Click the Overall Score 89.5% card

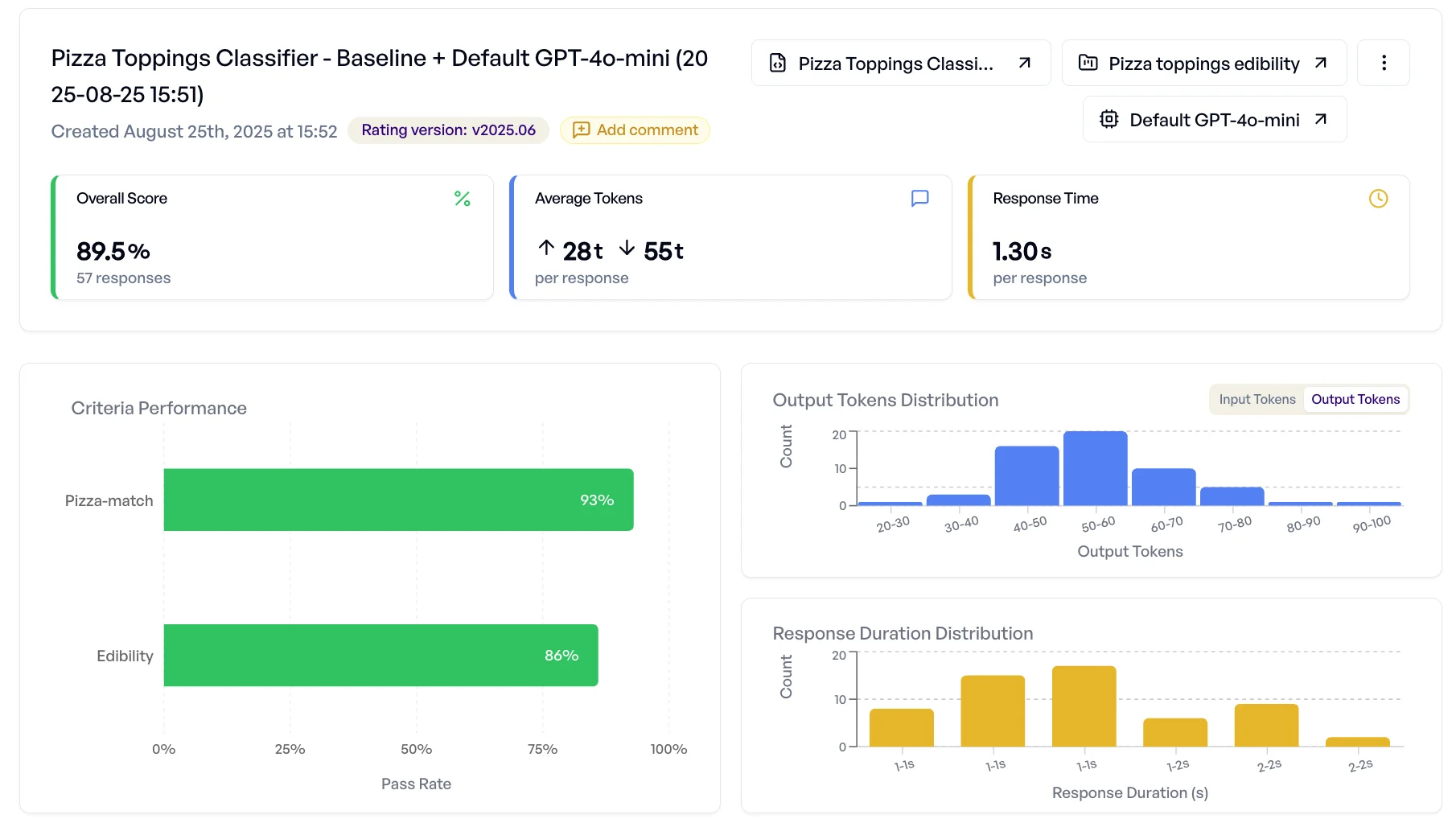pos(272,237)
